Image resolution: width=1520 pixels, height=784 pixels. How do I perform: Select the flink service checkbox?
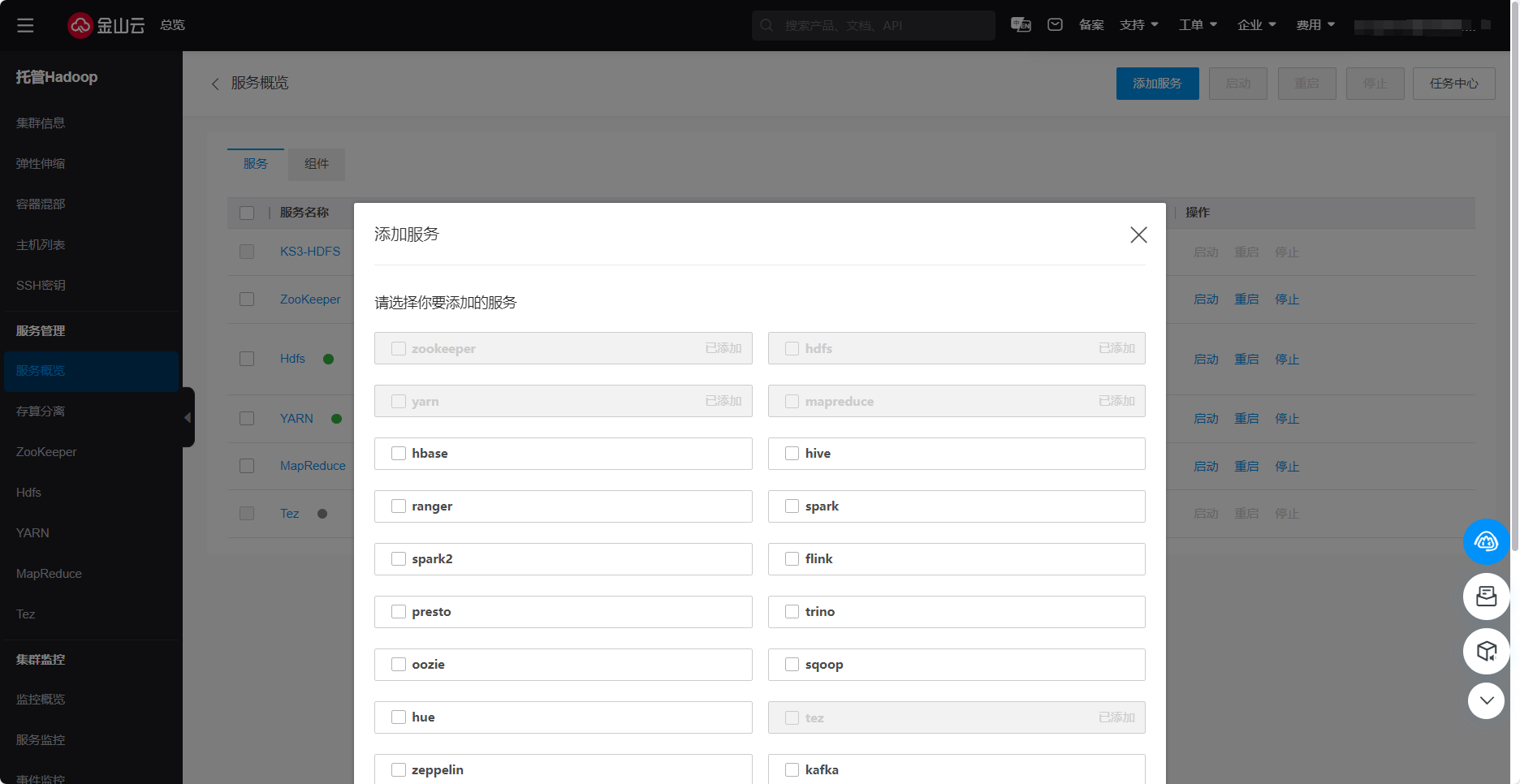792,559
